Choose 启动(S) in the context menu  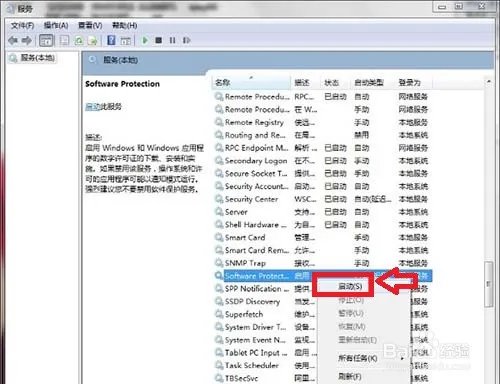(350, 286)
